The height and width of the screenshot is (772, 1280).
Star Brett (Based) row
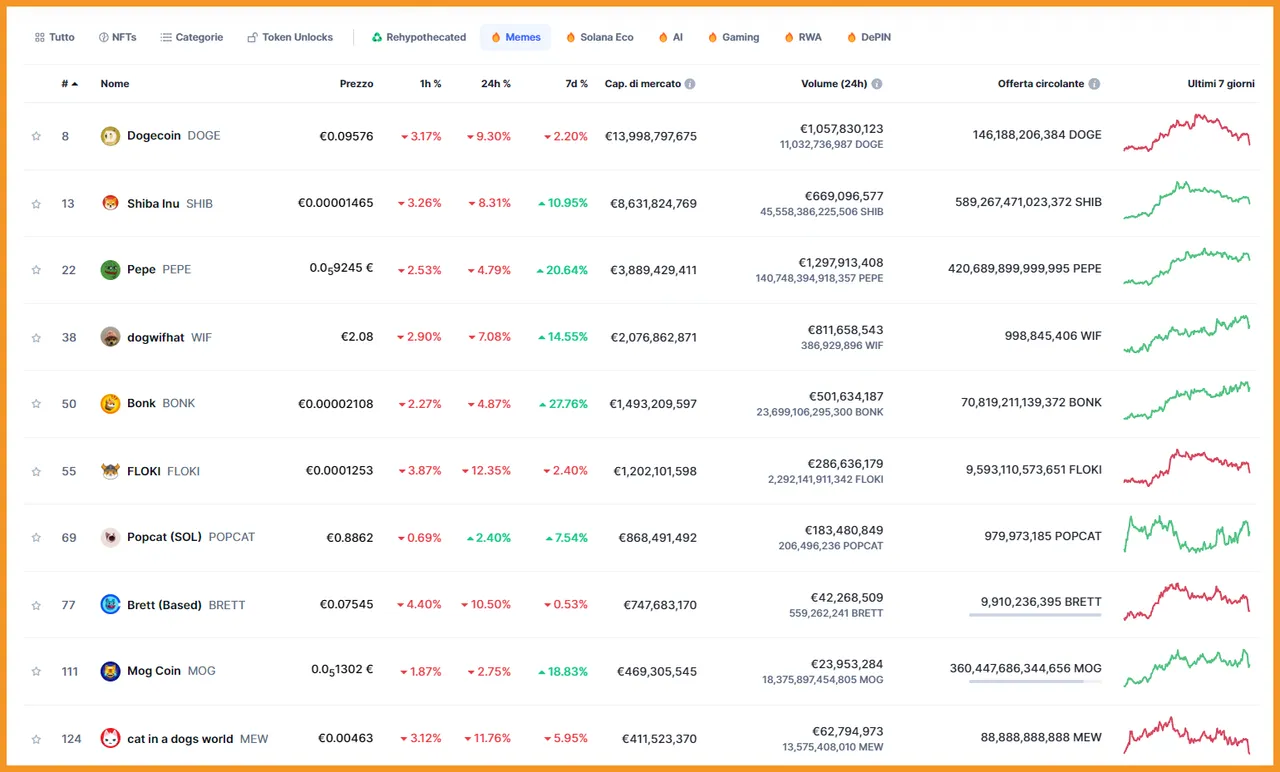tap(36, 605)
